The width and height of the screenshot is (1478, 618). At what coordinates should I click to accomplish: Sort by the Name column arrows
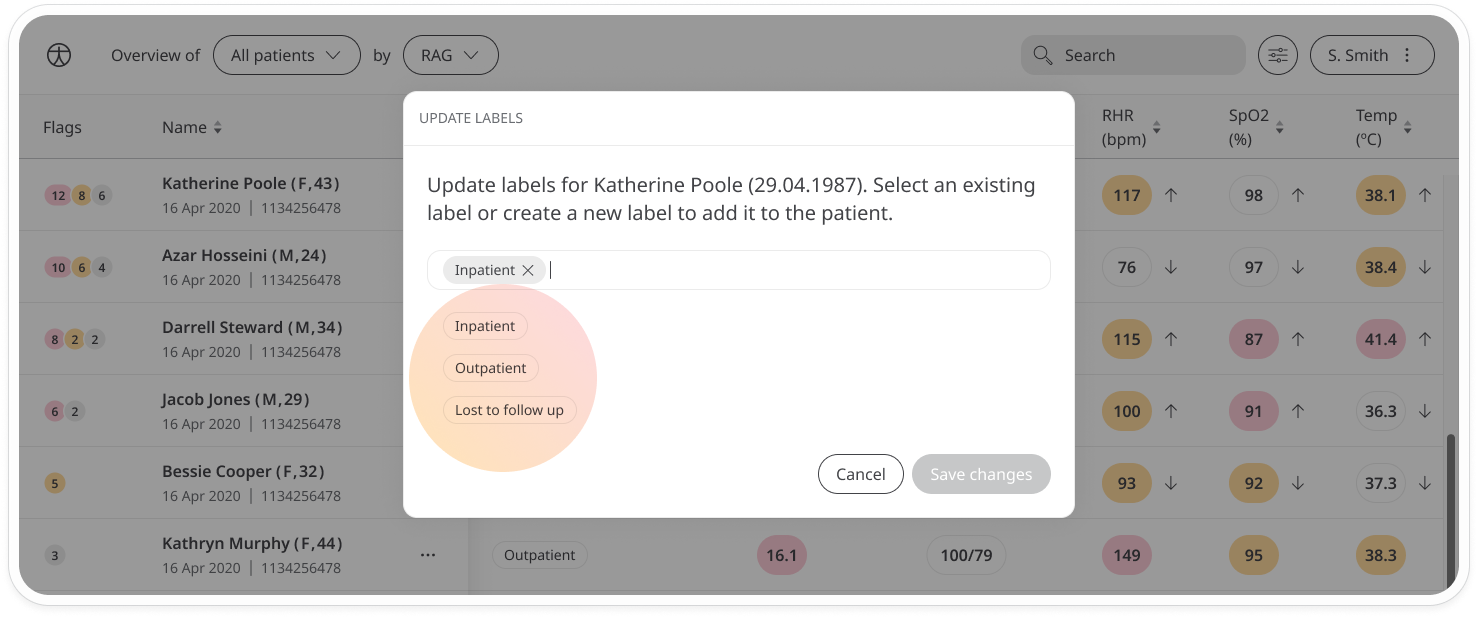coord(218,128)
